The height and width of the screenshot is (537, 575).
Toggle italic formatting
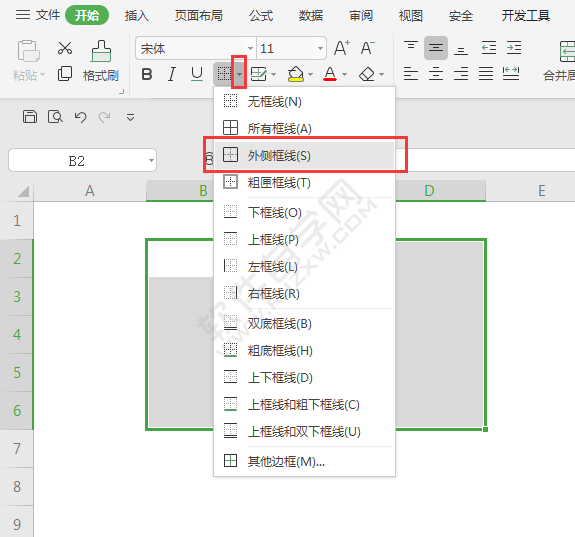click(x=172, y=74)
